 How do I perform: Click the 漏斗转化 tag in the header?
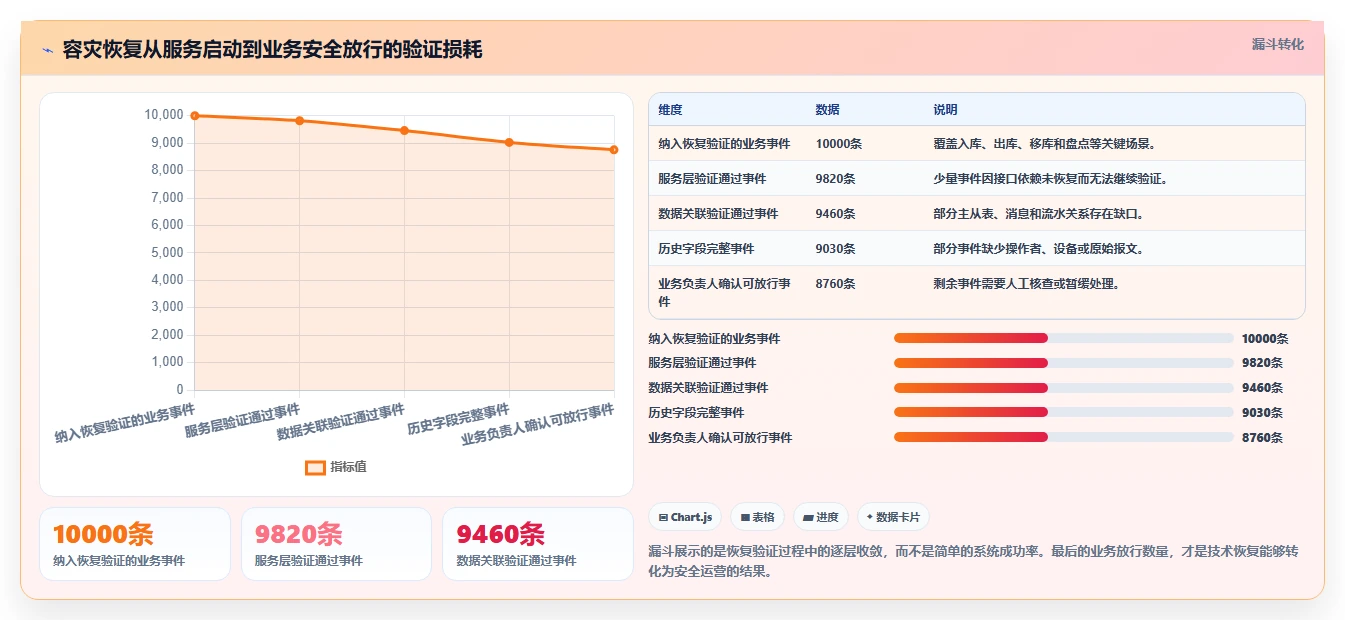pyautogui.click(x=1277, y=44)
